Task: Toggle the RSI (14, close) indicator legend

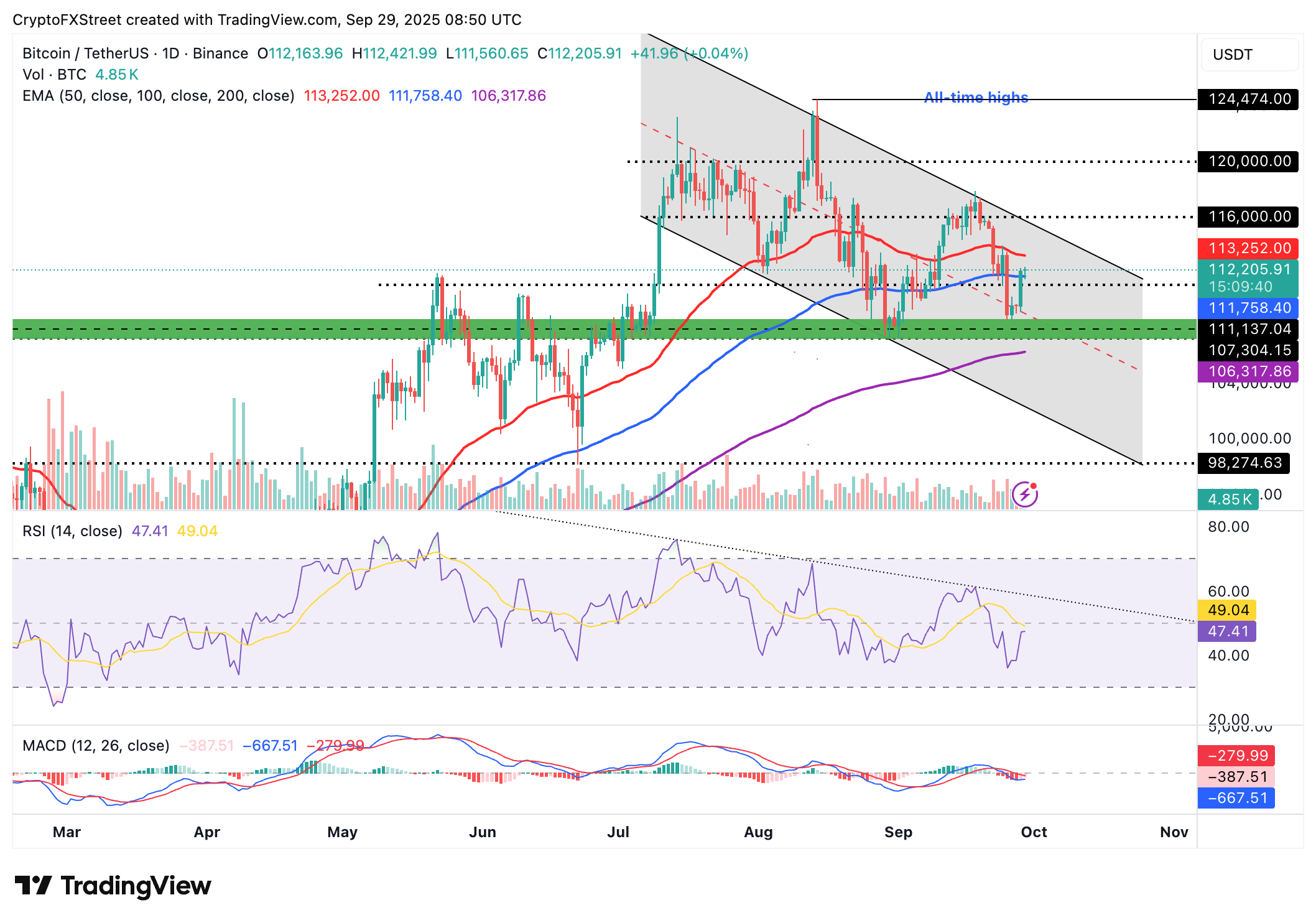Action: [x=72, y=531]
